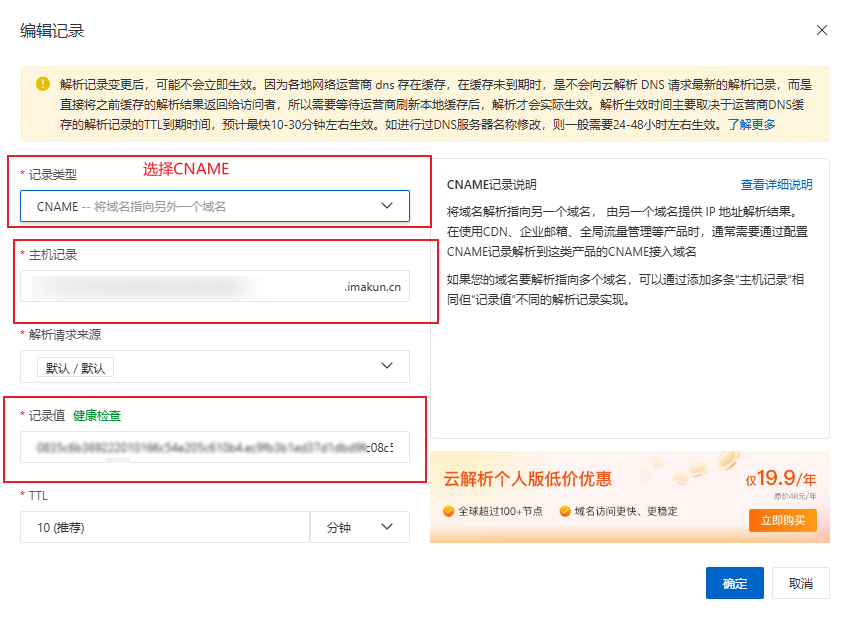Click the yellow warning icon in the notice

point(43,85)
